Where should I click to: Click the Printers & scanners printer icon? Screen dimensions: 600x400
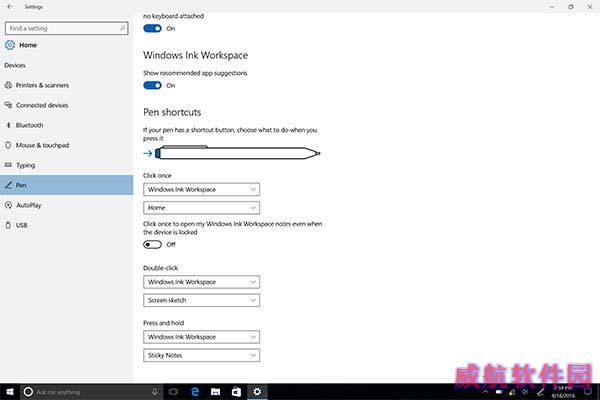(x=8, y=85)
